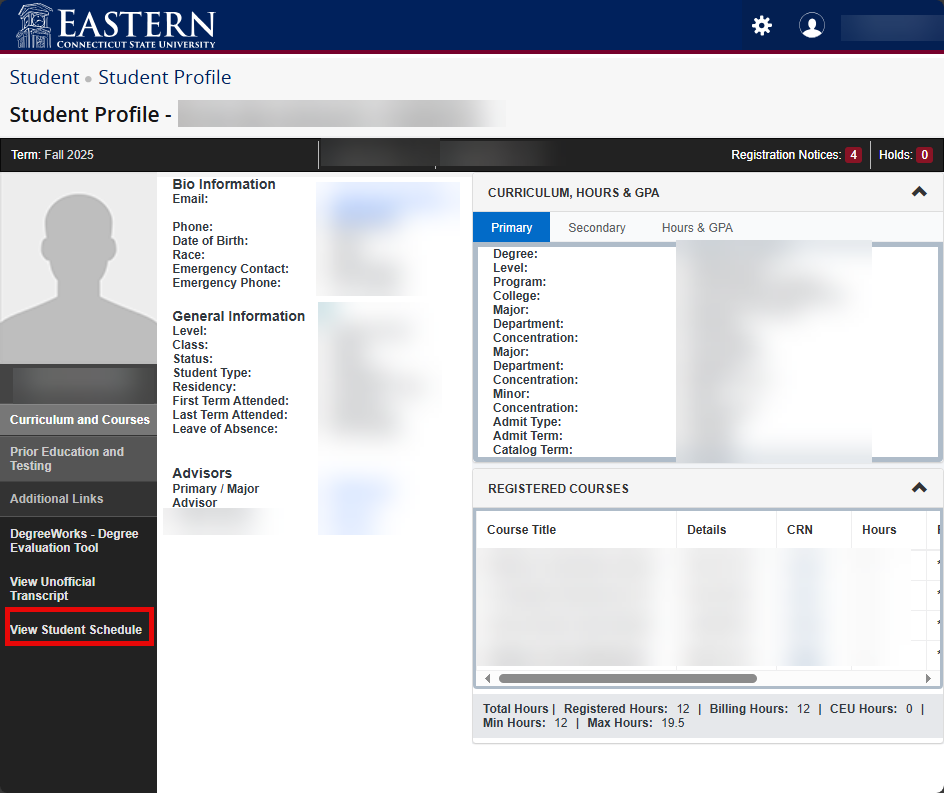The height and width of the screenshot is (793, 944).
Task: Select the Primary tab
Action: click(511, 228)
